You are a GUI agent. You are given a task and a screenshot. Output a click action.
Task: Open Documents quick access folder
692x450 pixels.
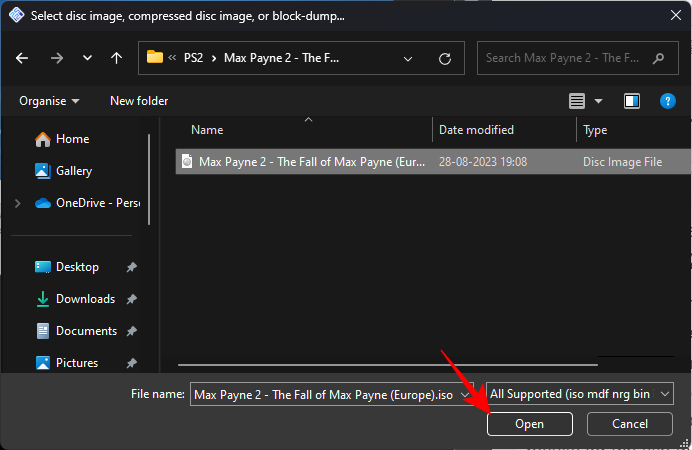[75, 331]
